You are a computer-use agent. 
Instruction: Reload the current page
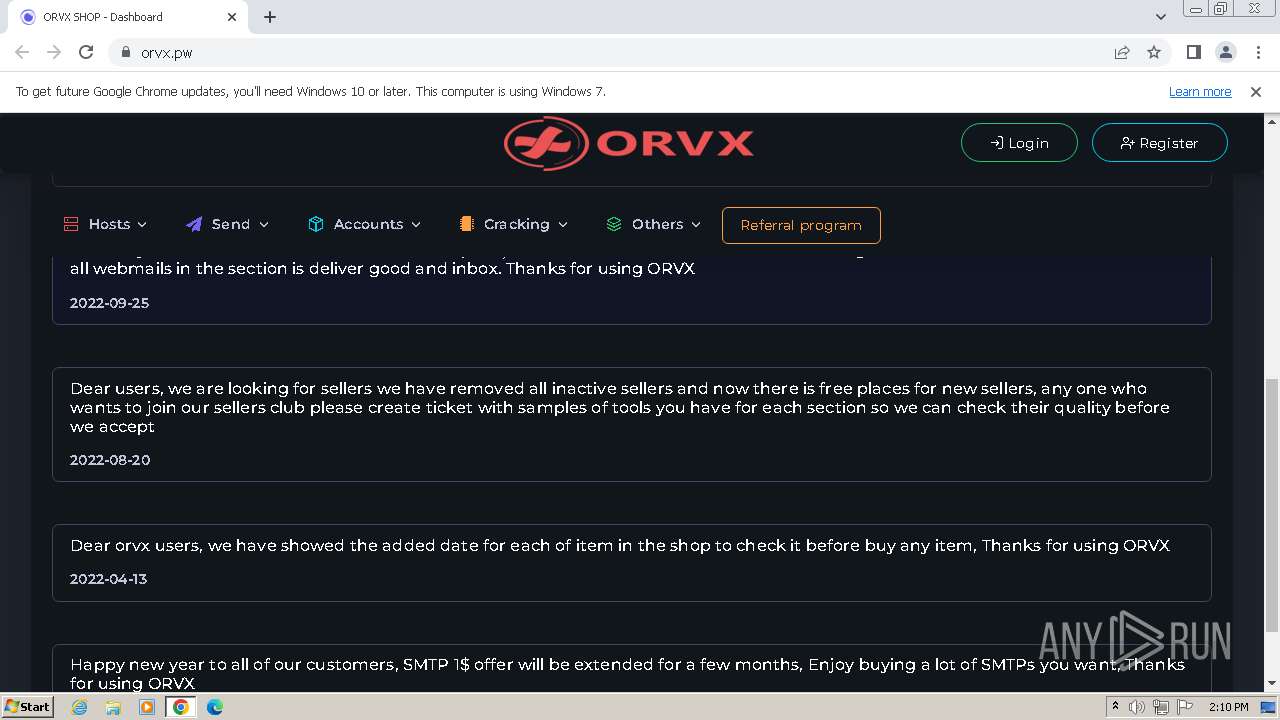86,52
